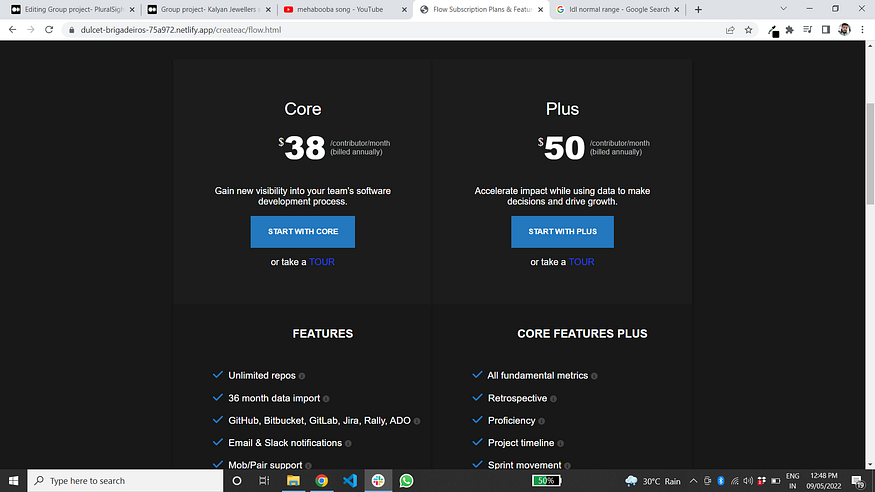Open Visual Studio Code from taskbar

point(350,480)
